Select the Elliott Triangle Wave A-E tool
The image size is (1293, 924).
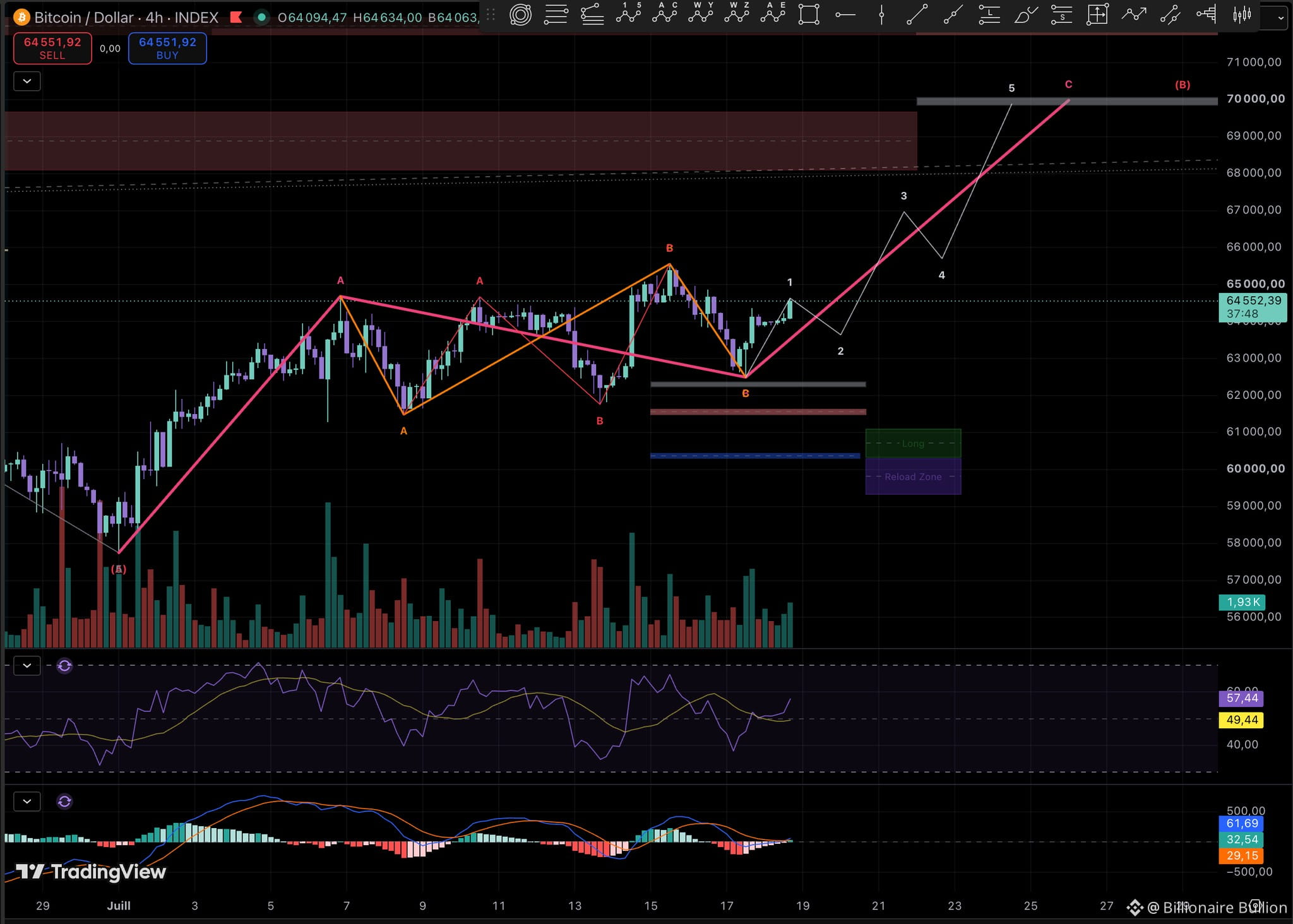point(773,13)
